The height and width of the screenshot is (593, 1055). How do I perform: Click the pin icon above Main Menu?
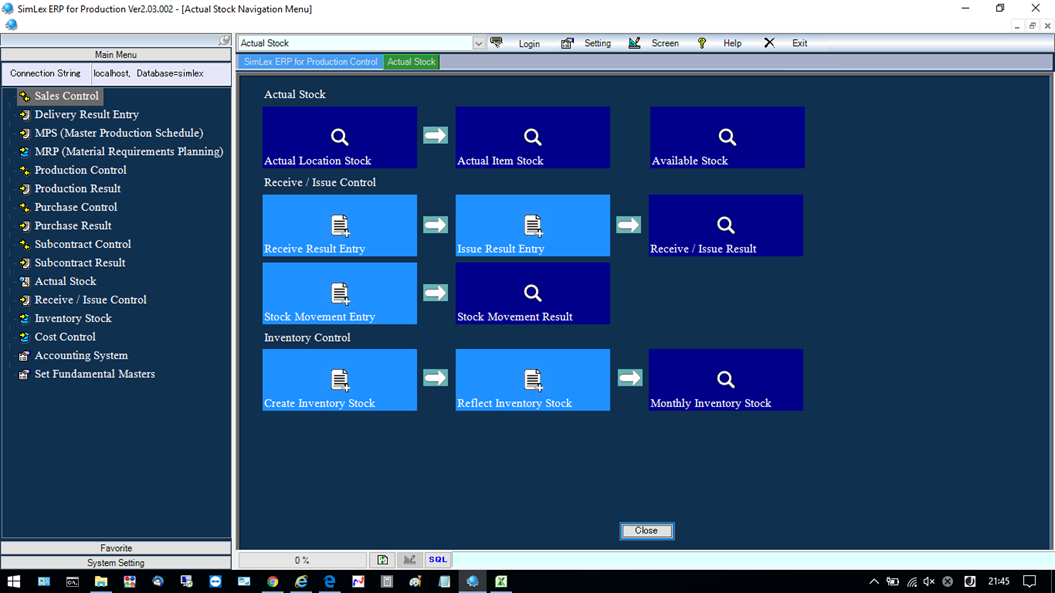pyautogui.click(x=225, y=40)
